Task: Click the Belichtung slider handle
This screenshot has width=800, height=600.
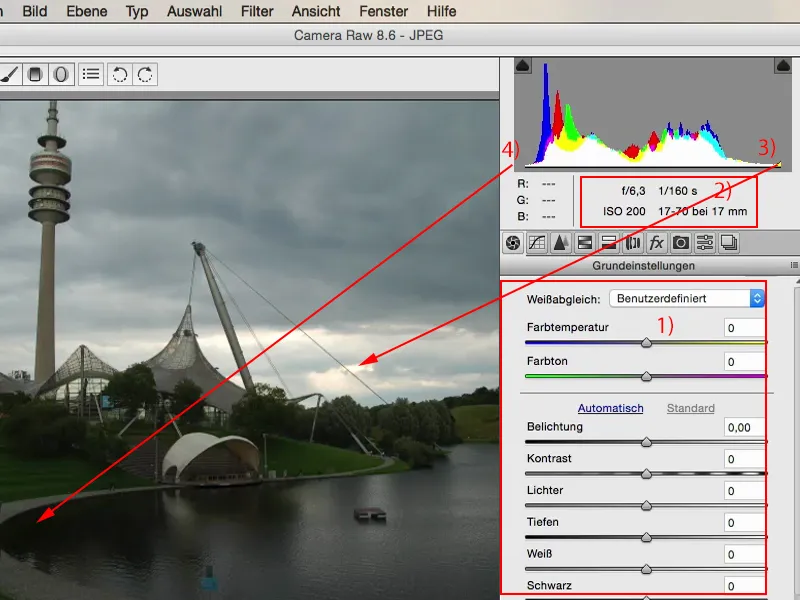Action: [x=646, y=441]
